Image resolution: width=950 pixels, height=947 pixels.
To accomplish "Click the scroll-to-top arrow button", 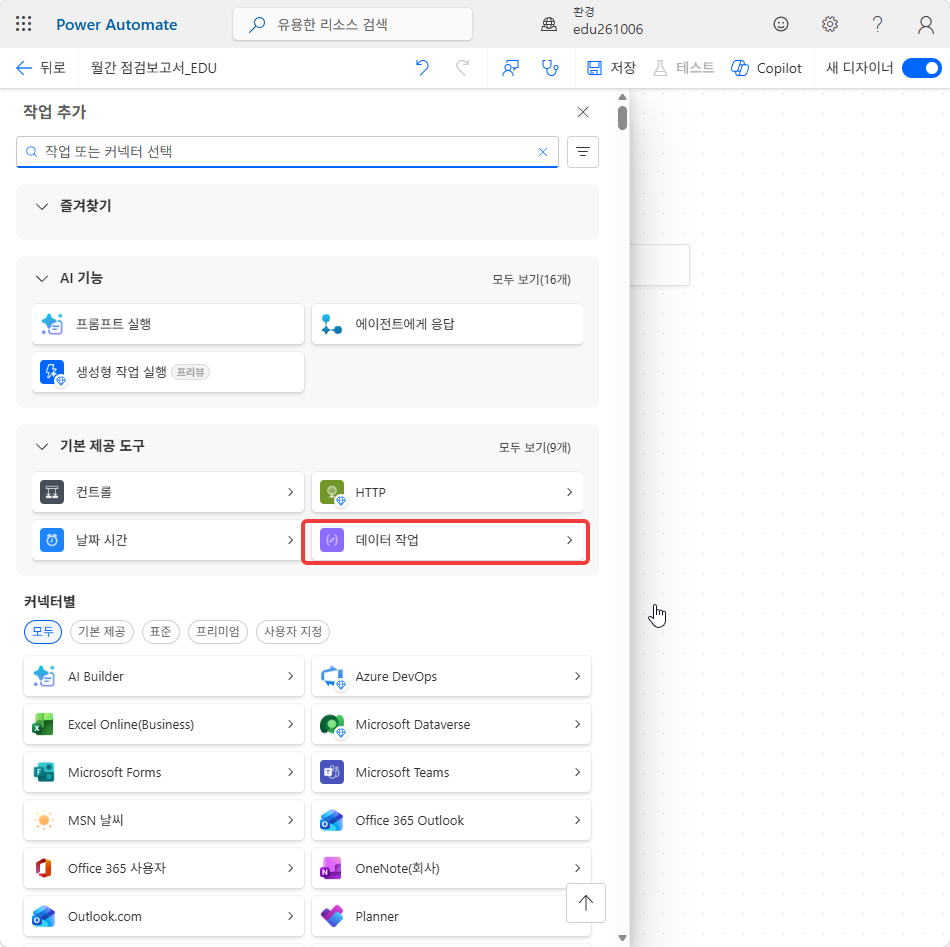I will [586, 903].
